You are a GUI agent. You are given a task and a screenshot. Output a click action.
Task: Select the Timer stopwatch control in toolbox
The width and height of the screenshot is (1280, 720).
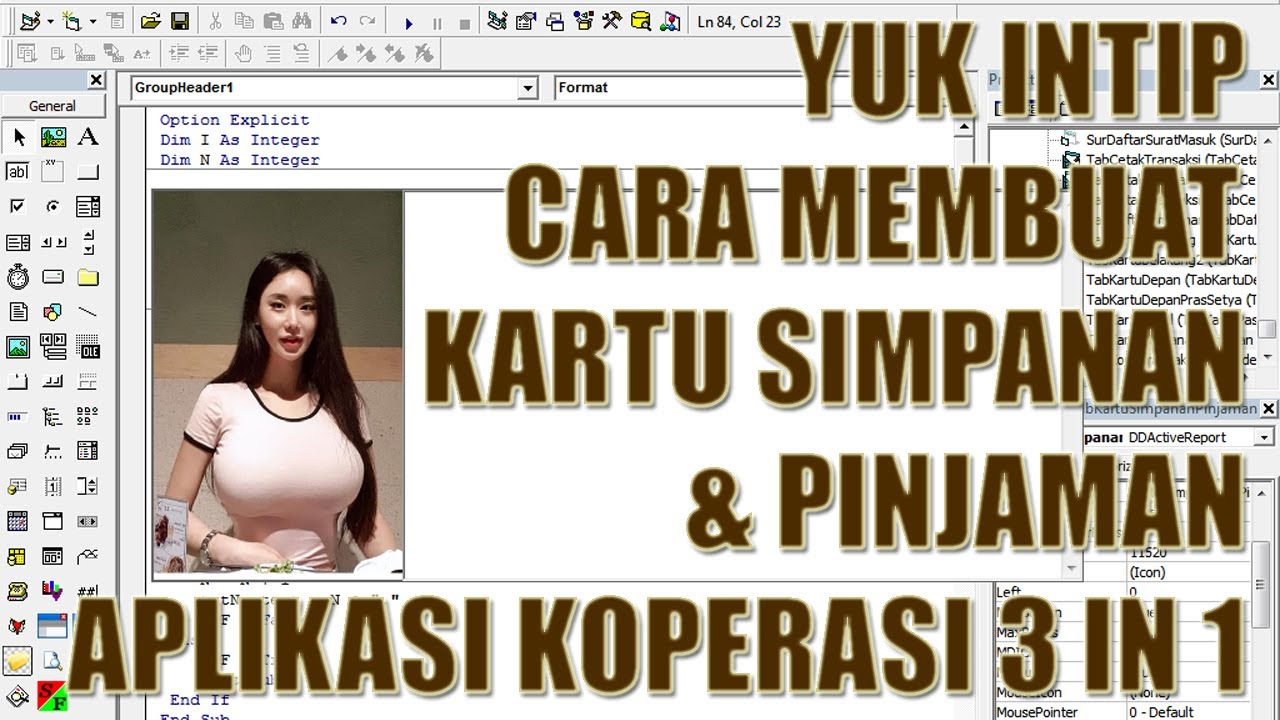[x=18, y=277]
